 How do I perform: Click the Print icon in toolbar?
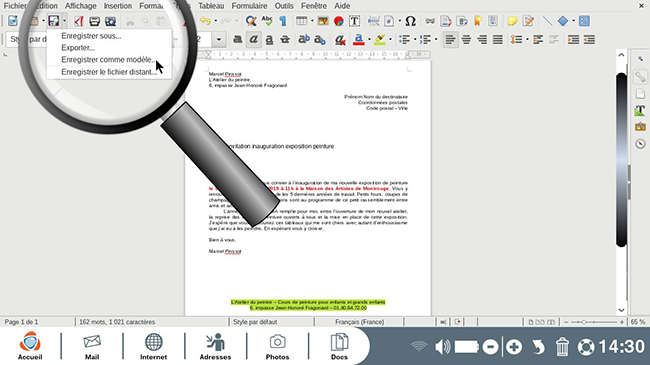point(95,21)
